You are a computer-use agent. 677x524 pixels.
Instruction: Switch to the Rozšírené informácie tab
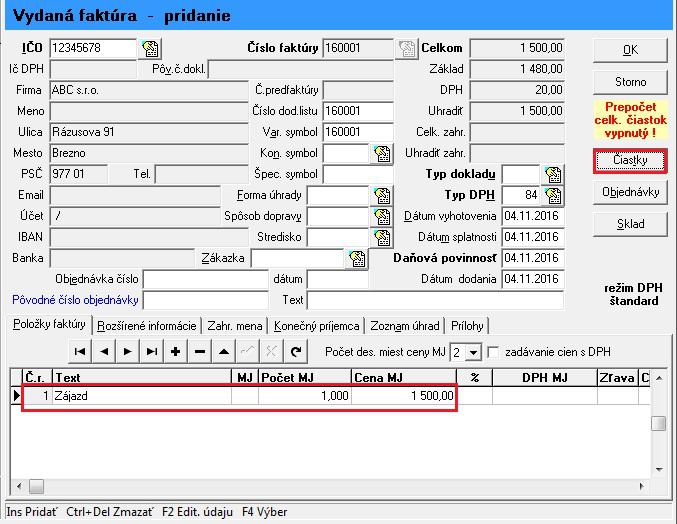click(147, 326)
